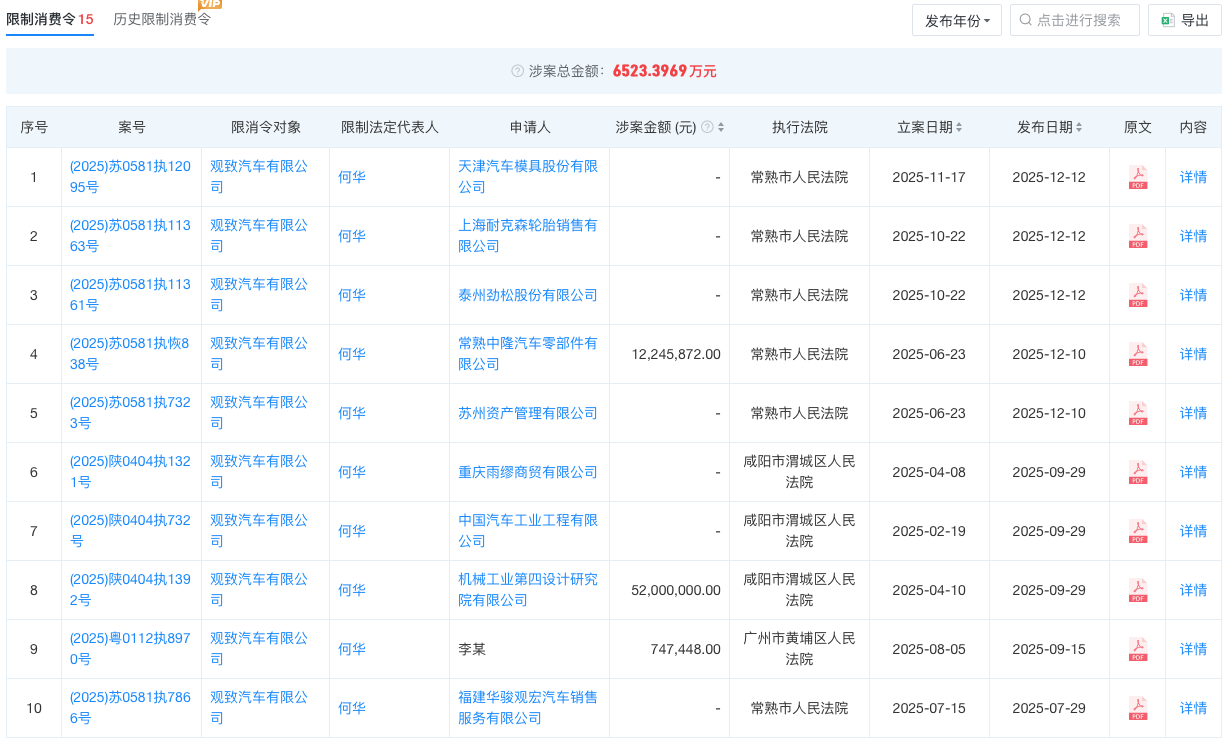Image resolution: width=1226 pixels, height=743 pixels.
Task: Open PDF icon for Changshu Zhonglong row
Action: tap(1137, 354)
